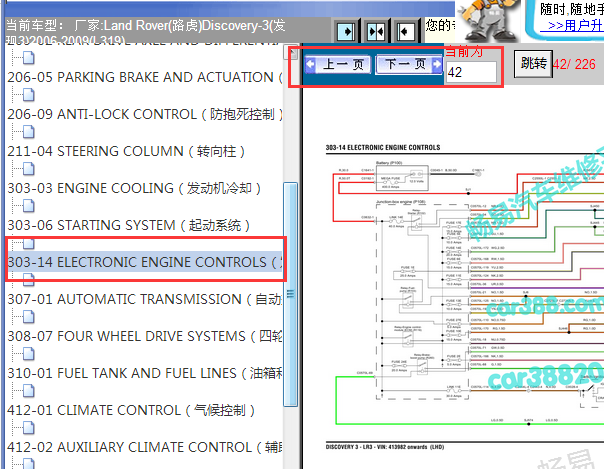The width and height of the screenshot is (604, 469).
Task: Click the 当前车型 Land Rover Discovery-3 header text
Action: [x=146, y=31]
